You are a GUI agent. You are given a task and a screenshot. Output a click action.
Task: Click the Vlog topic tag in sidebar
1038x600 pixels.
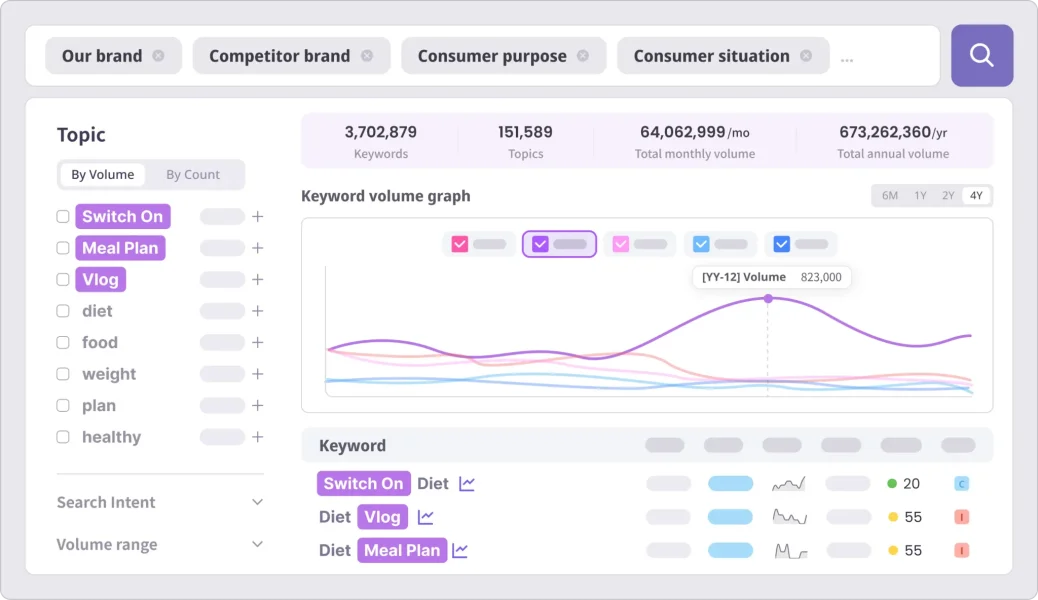tap(100, 280)
